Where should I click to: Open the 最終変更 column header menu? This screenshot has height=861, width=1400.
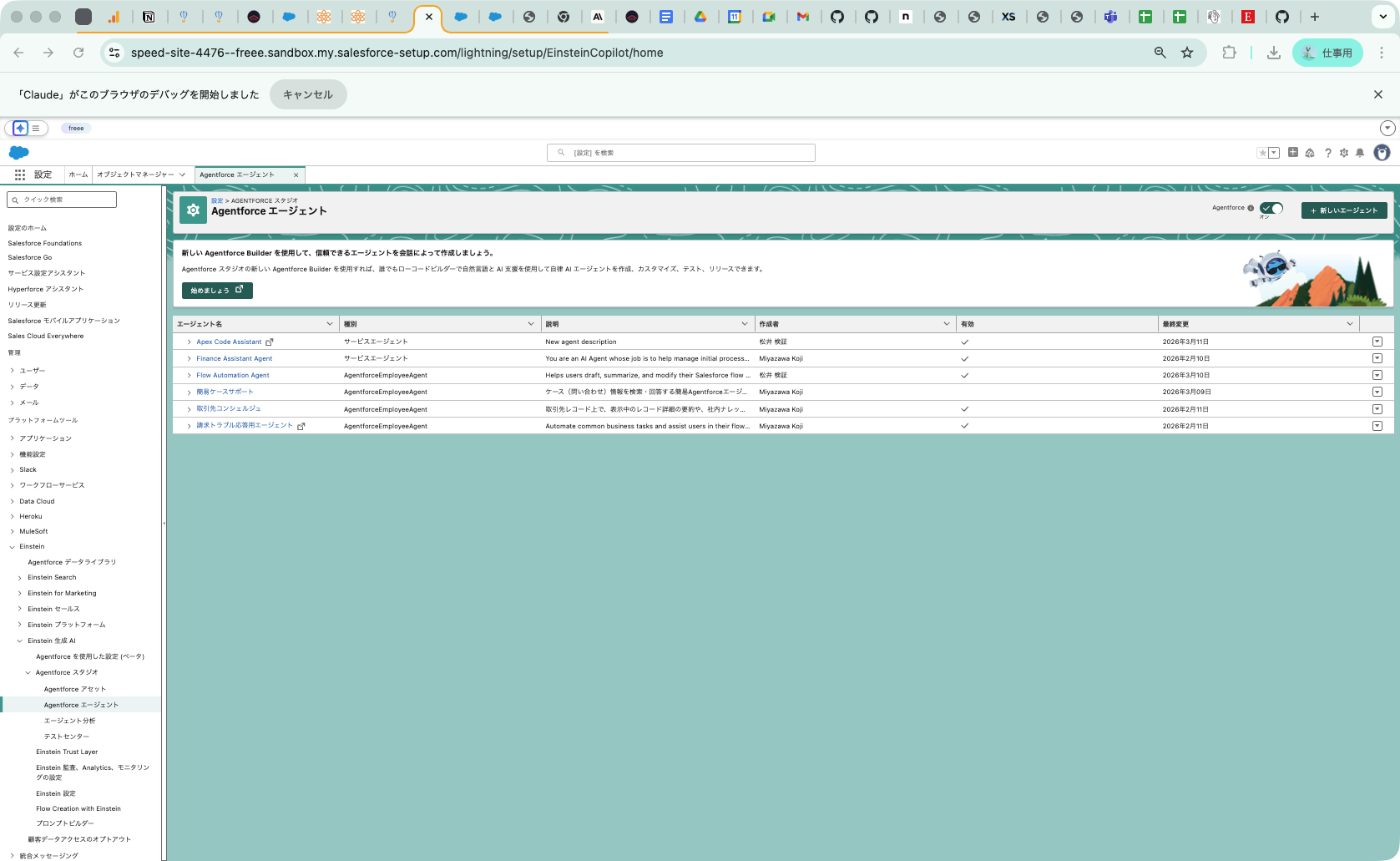pyautogui.click(x=1350, y=324)
